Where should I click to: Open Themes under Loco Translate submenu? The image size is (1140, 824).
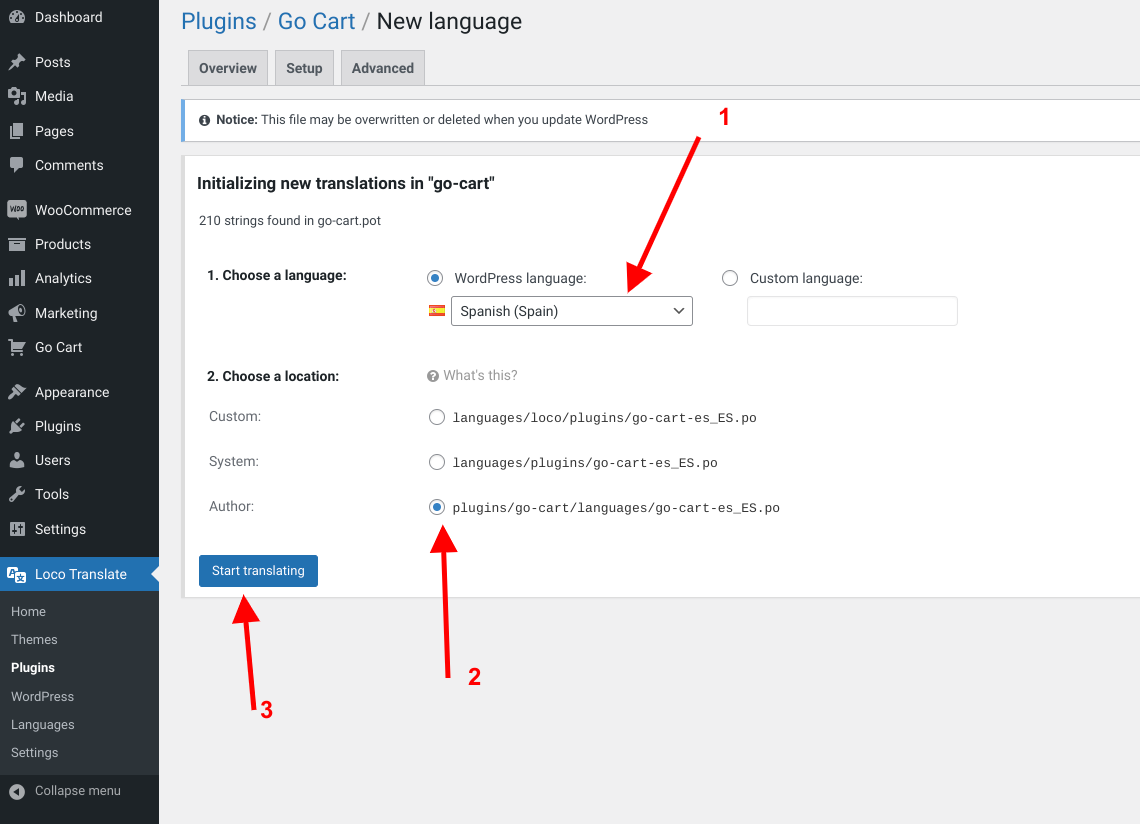34,639
